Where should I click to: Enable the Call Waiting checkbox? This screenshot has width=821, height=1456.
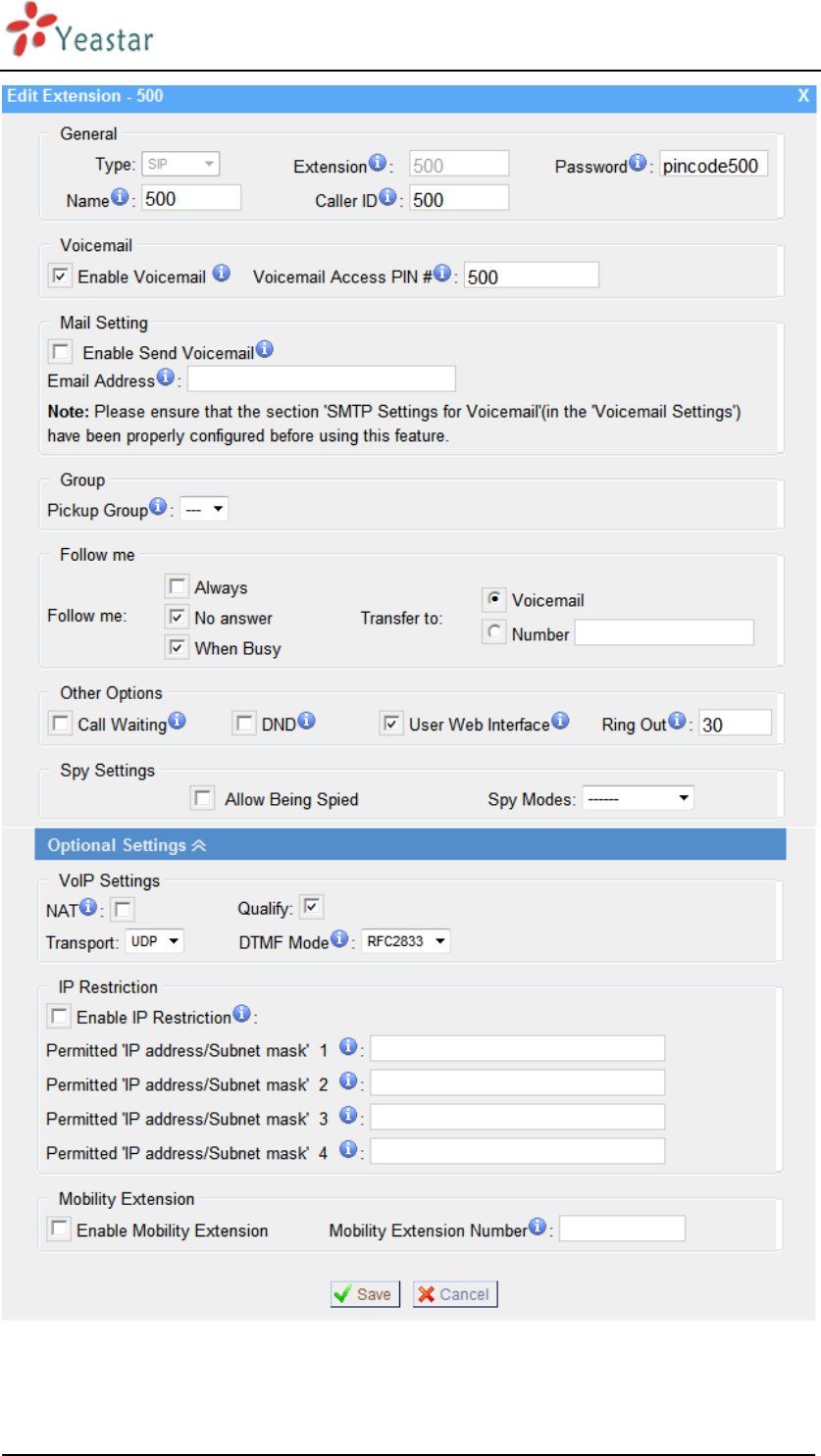pyautogui.click(x=59, y=724)
